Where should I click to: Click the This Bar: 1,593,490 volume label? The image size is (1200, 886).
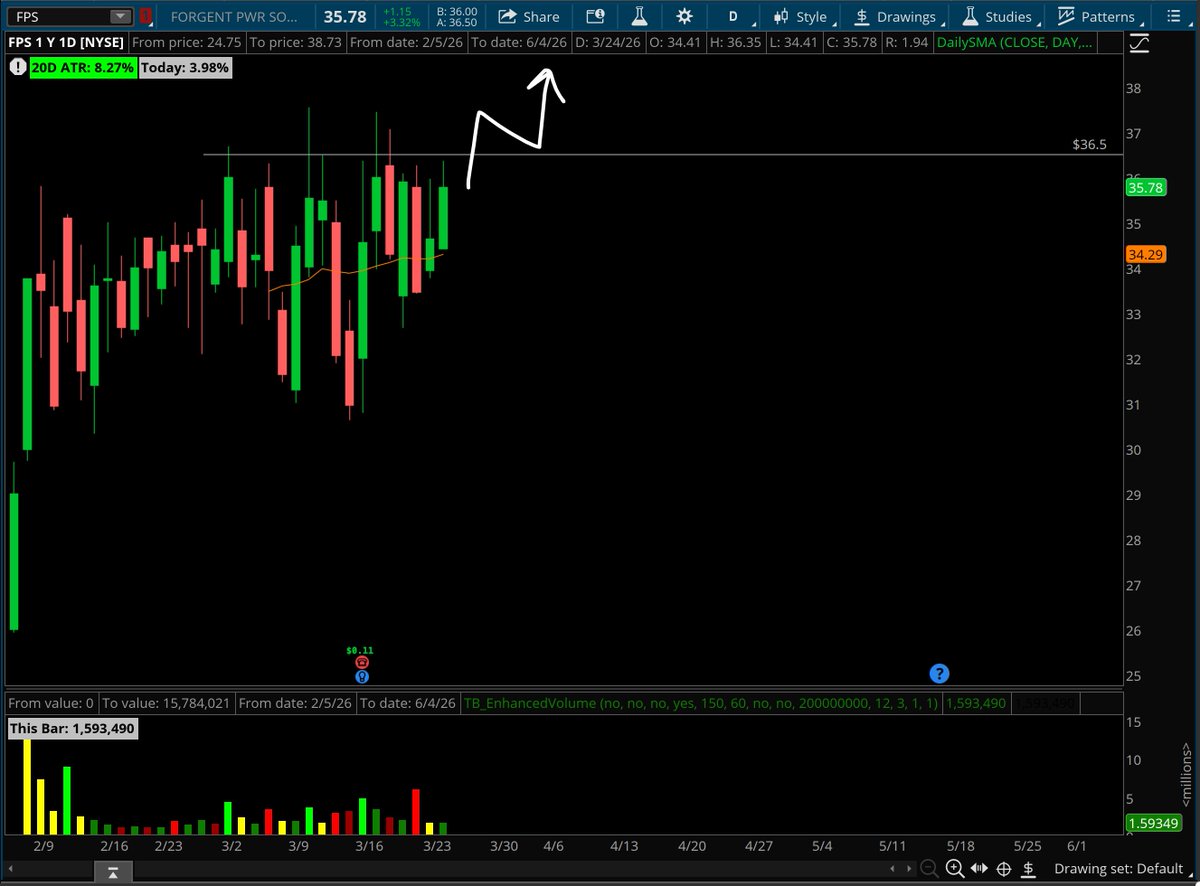tap(72, 728)
